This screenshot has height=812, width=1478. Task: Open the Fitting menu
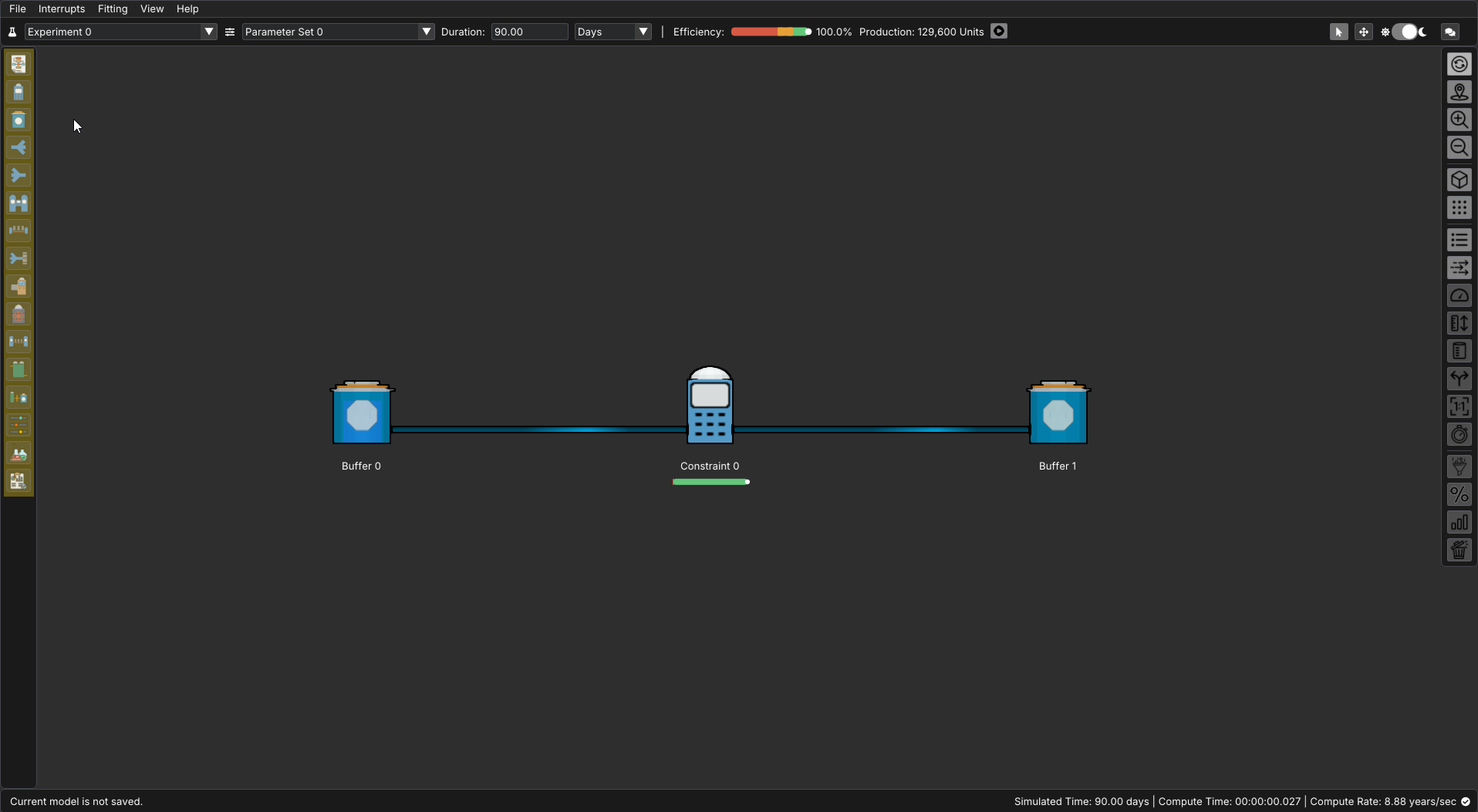pos(113,8)
